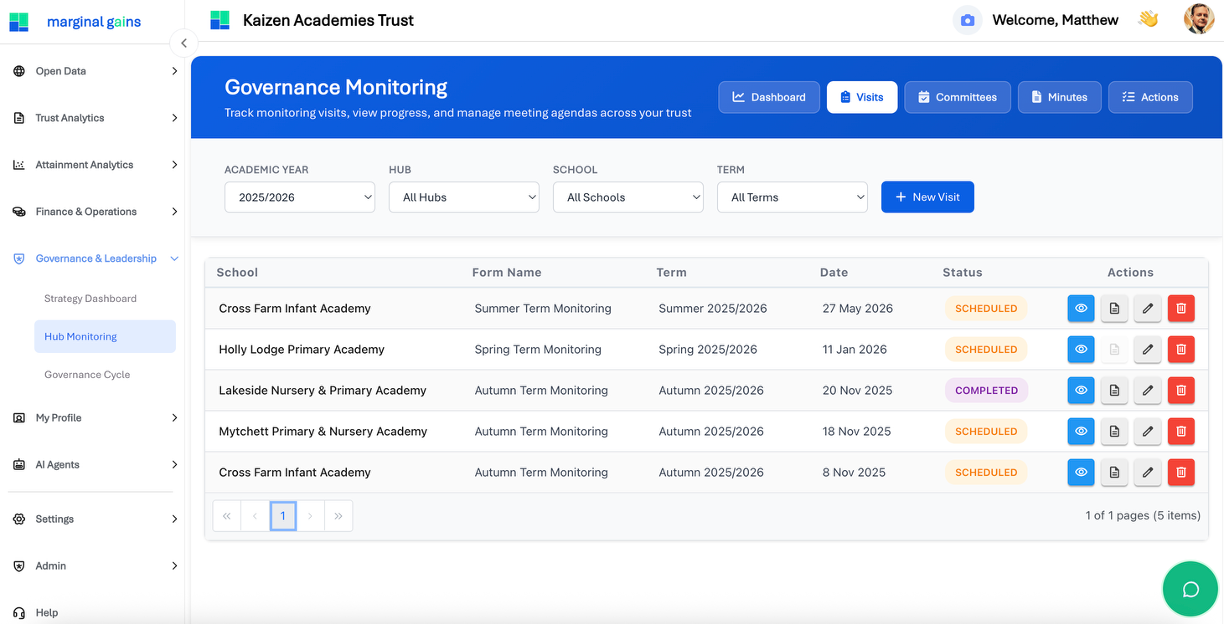Open the Term filter dropdown
This screenshot has width=1224, height=624.
pos(792,197)
